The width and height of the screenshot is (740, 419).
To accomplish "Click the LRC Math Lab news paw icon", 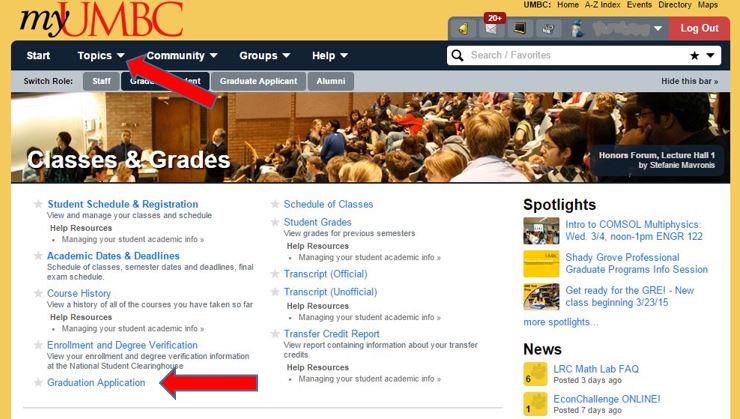I will [535, 374].
